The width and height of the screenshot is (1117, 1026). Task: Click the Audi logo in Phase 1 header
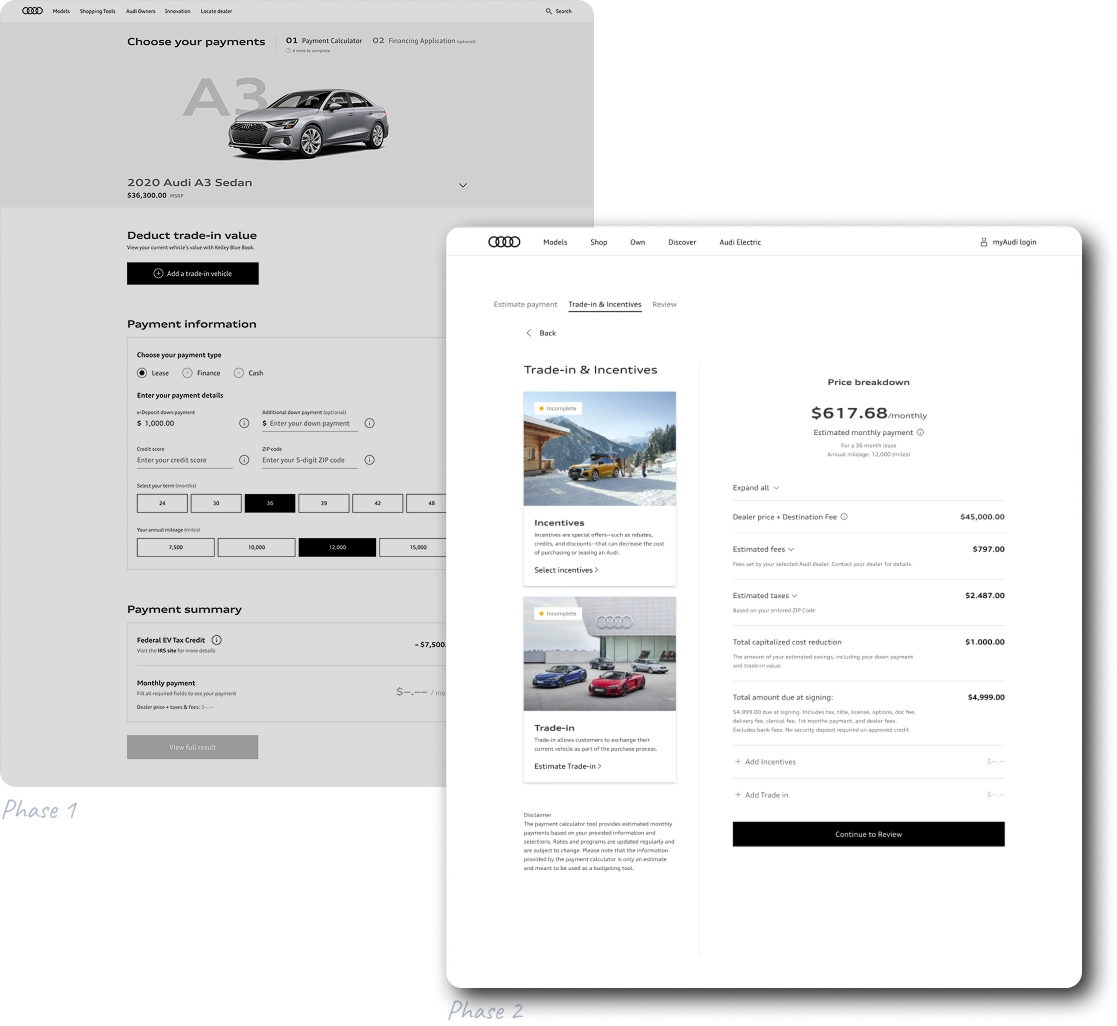tap(32, 11)
